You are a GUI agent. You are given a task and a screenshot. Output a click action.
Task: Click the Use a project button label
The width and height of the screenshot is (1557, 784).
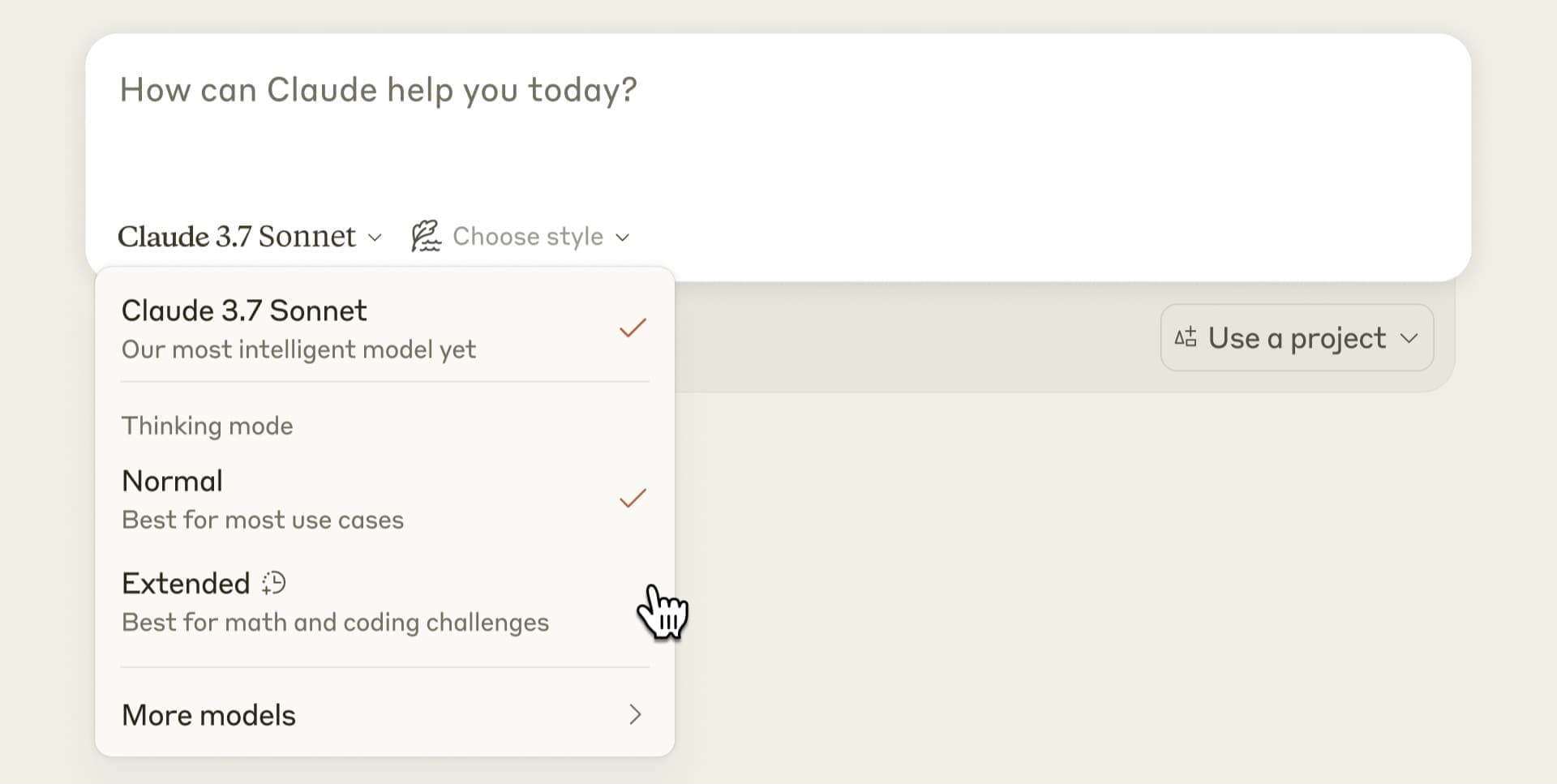[x=1297, y=338]
